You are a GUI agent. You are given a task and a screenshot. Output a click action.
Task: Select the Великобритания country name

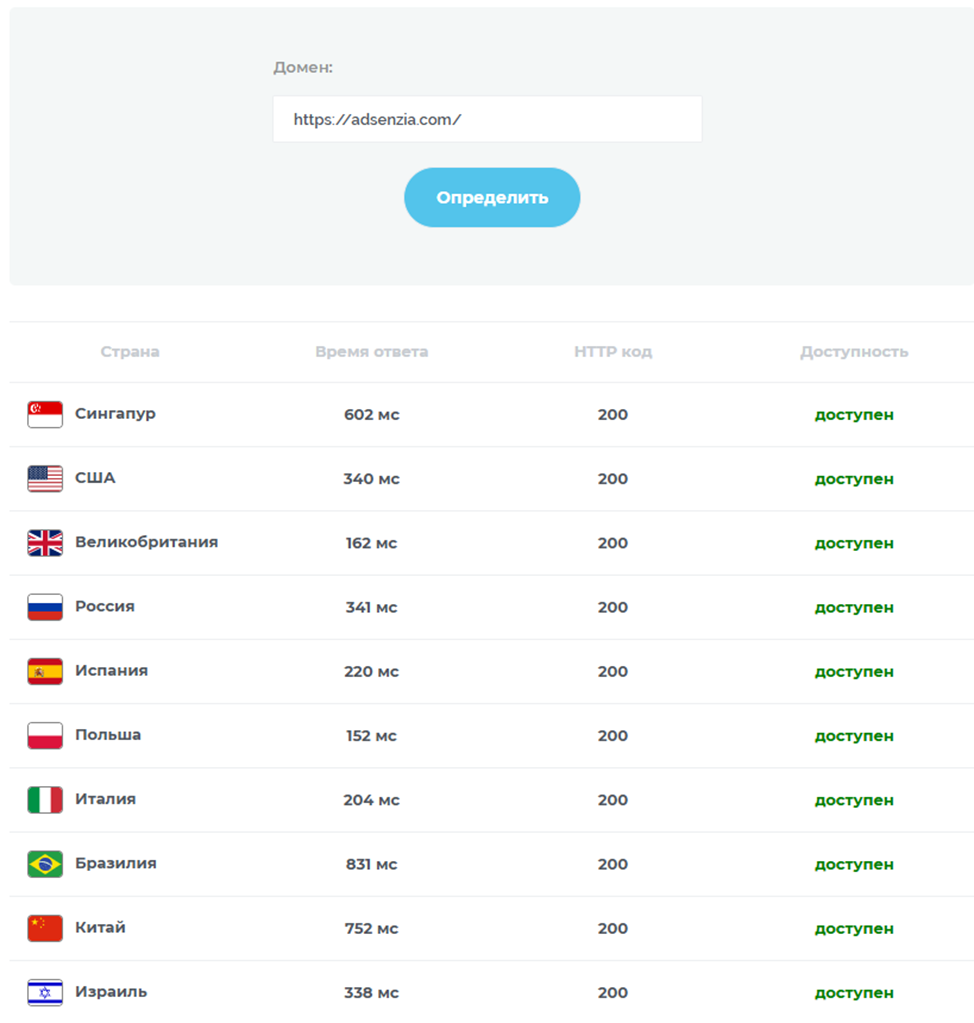click(146, 542)
